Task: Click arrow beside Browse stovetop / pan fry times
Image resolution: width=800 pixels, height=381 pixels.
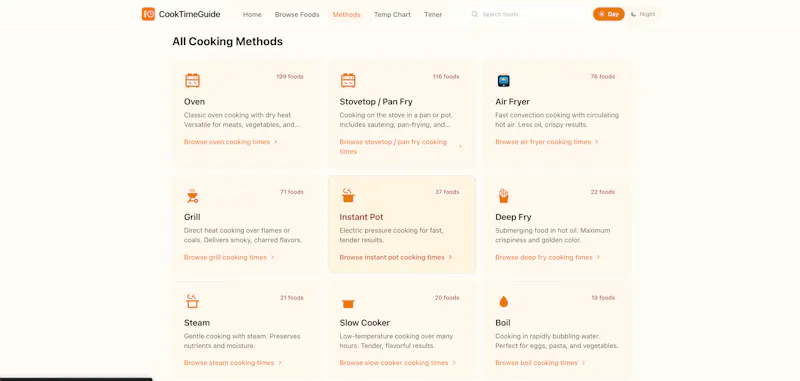Action: tap(460, 147)
